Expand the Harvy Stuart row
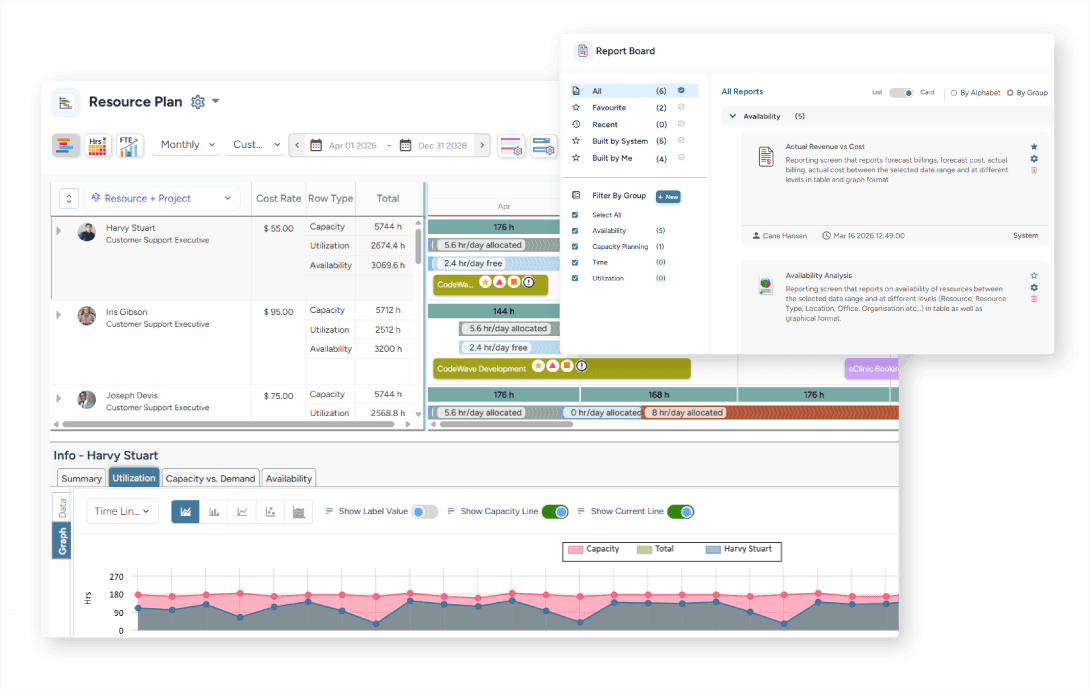The height and width of the screenshot is (691, 1090). tap(58, 231)
